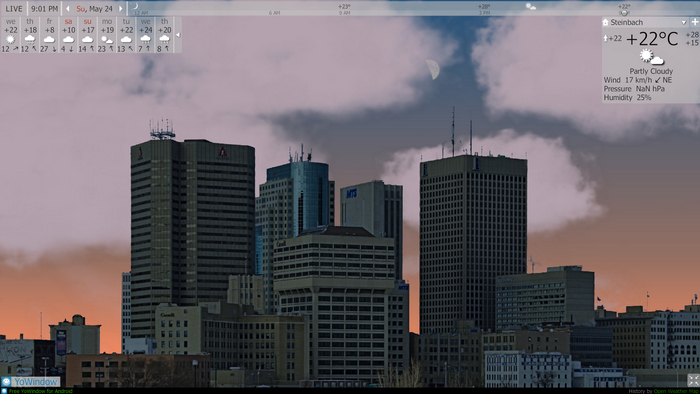
Task: Advance to next day with right arrow
Action: pyautogui.click(x=121, y=8)
